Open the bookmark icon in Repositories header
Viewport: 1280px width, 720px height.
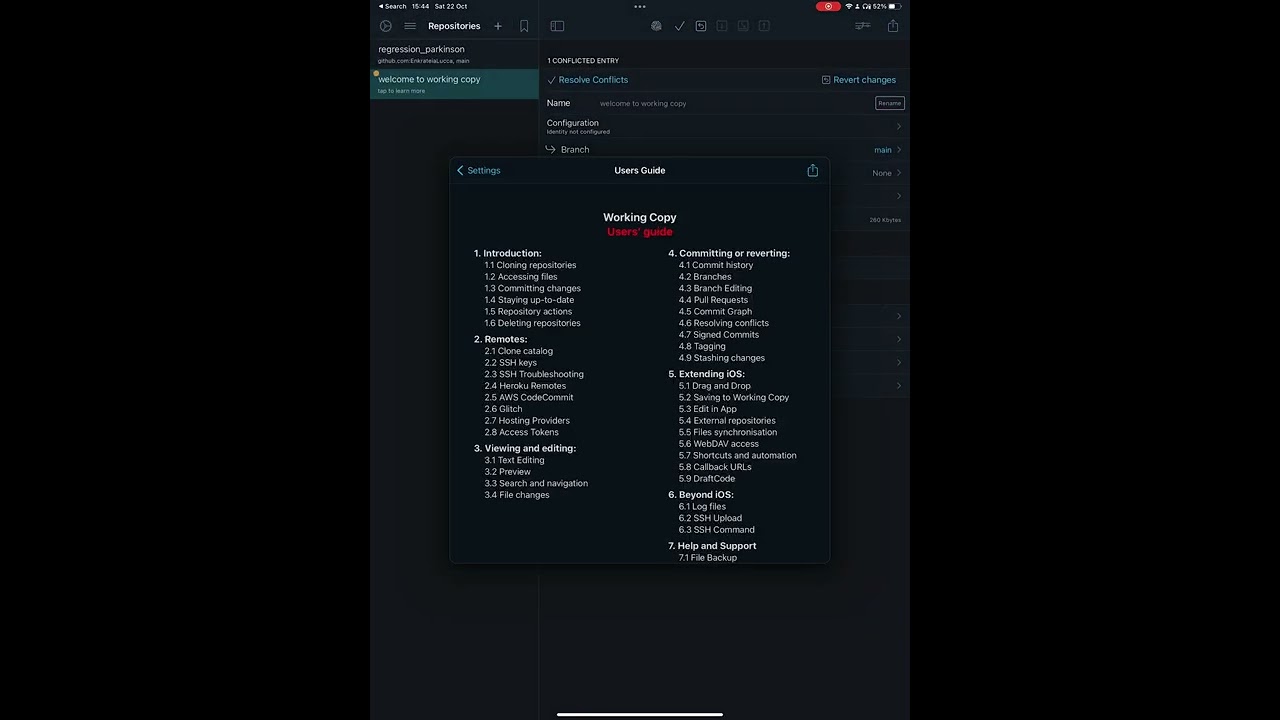(524, 26)
